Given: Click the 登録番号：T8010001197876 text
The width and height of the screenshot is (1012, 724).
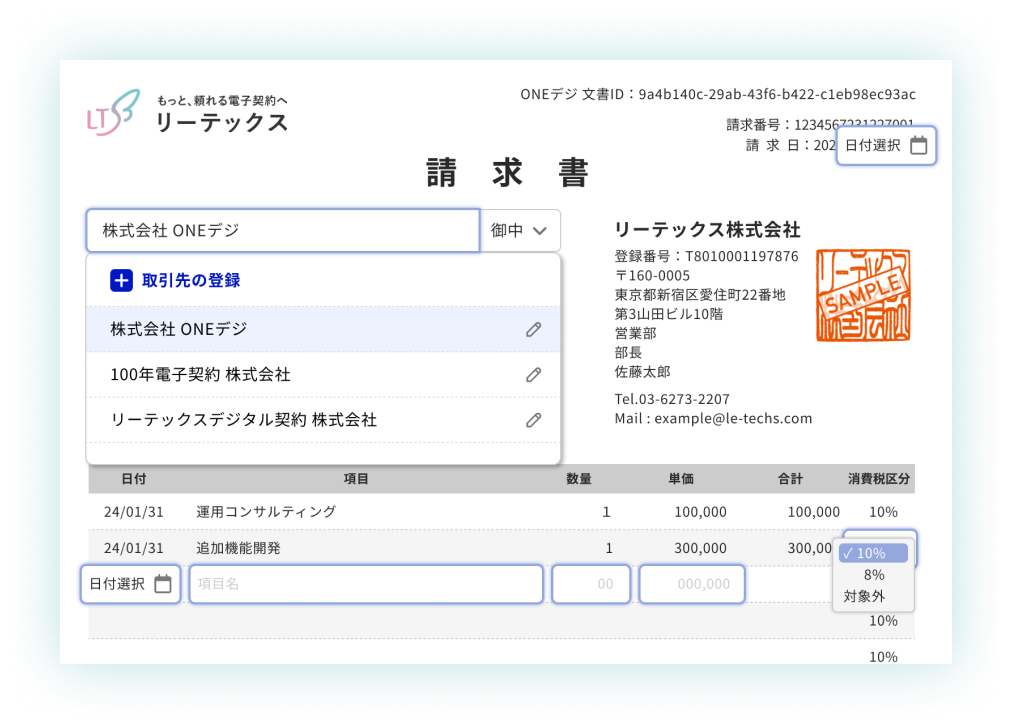Looking at the screenshot, I should click(x=706, y=256).
